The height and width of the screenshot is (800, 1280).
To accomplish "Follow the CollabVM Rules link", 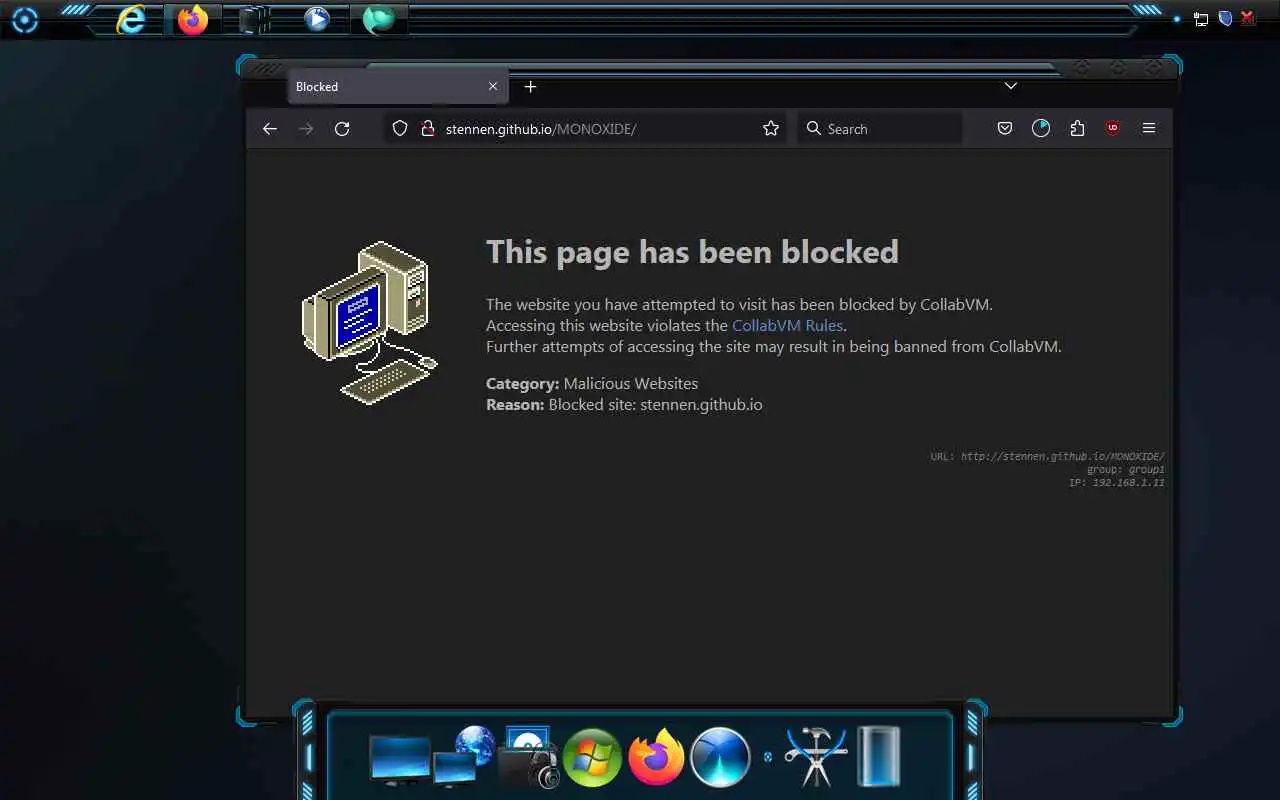I will tap(788, 326).
